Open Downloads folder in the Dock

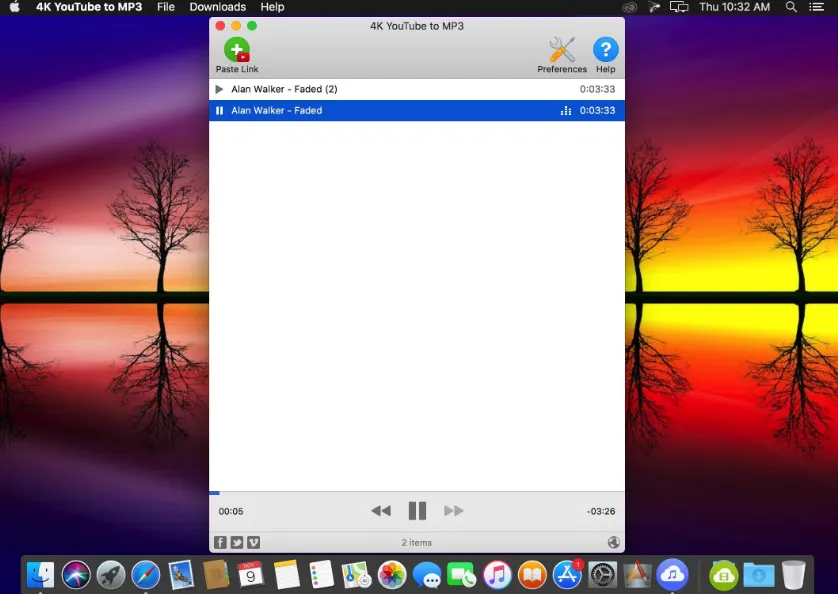pyautogui.click(x=759, y=575)
